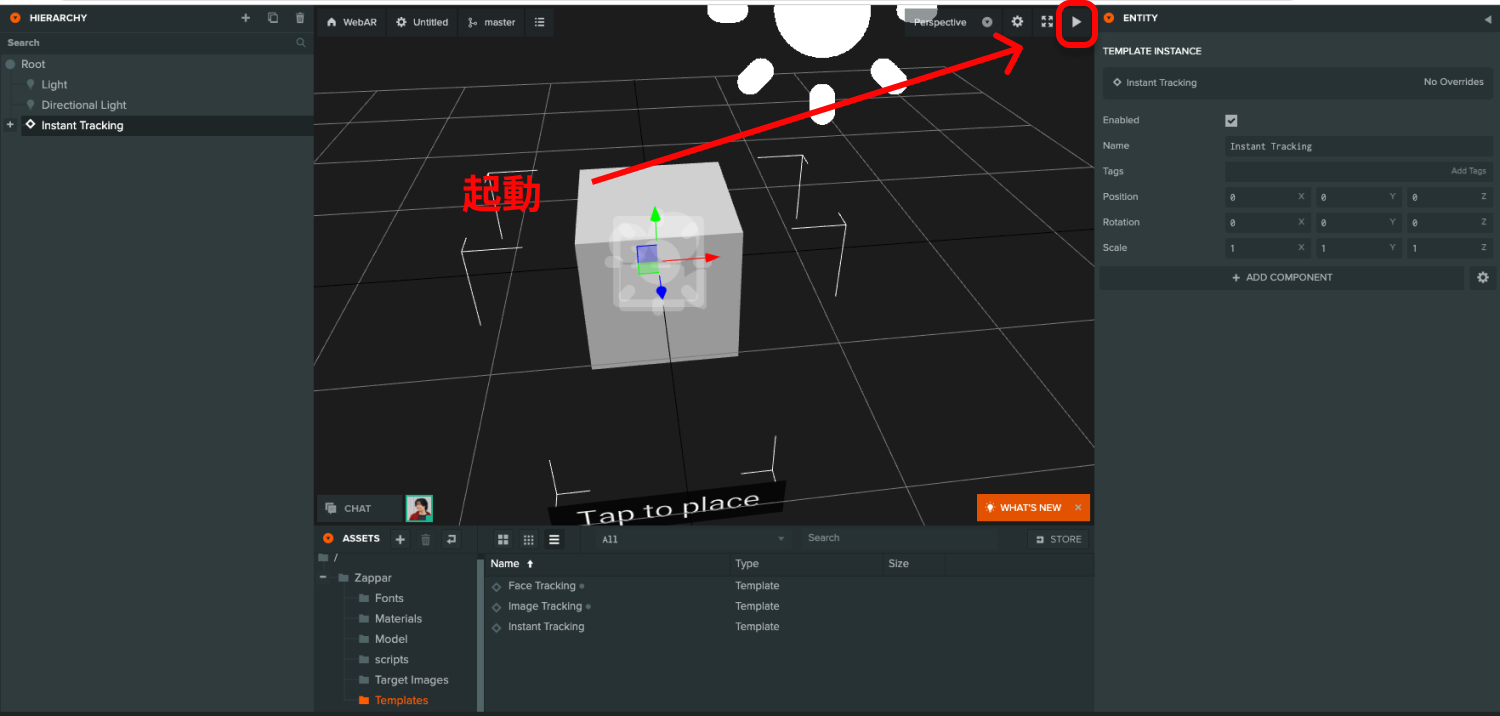Viewport: 1500px width, 716px height.
Task: Click Scale Z field
Action: click(x=1449, y=248)
